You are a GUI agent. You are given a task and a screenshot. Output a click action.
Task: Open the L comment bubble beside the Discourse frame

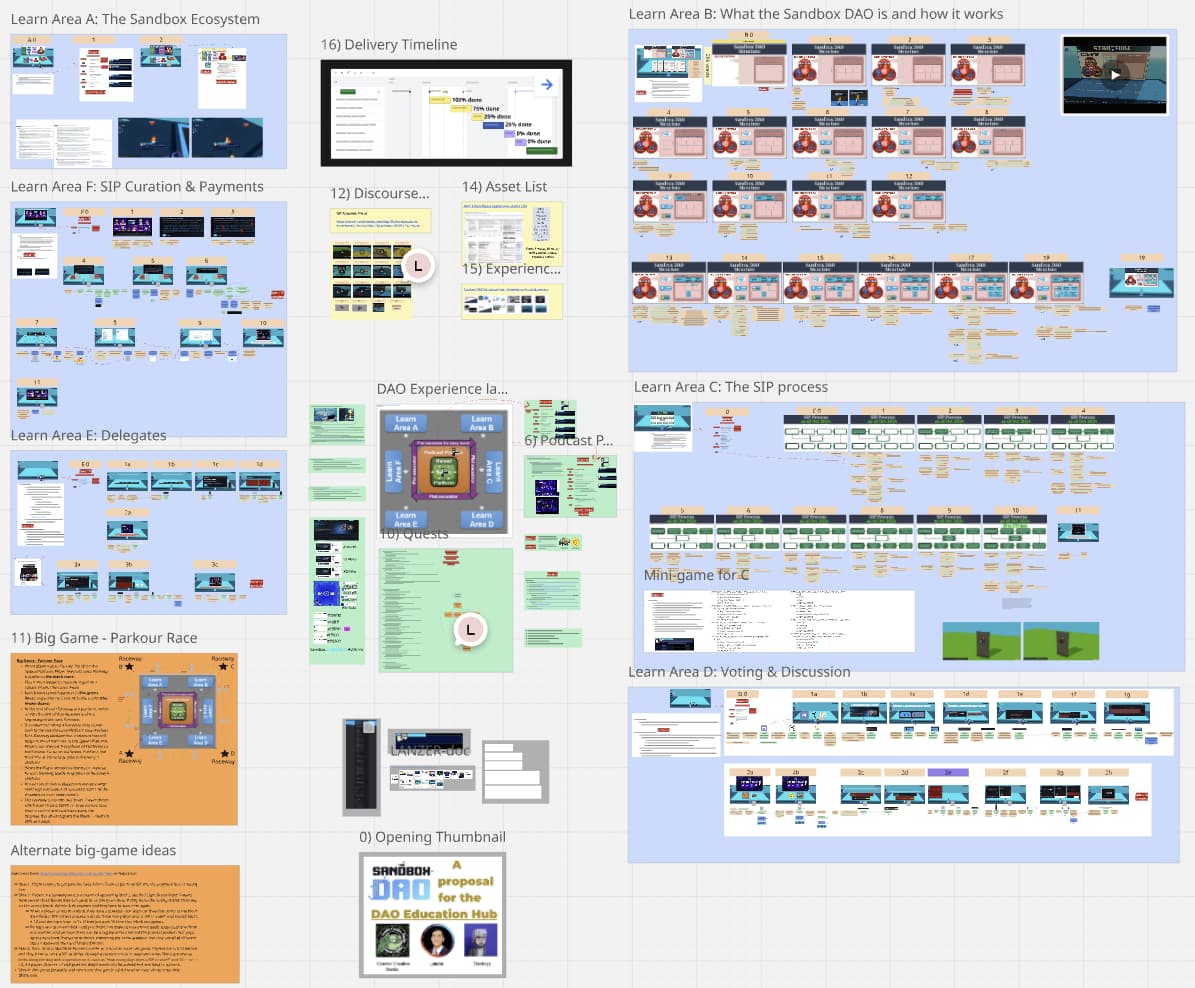418,266
